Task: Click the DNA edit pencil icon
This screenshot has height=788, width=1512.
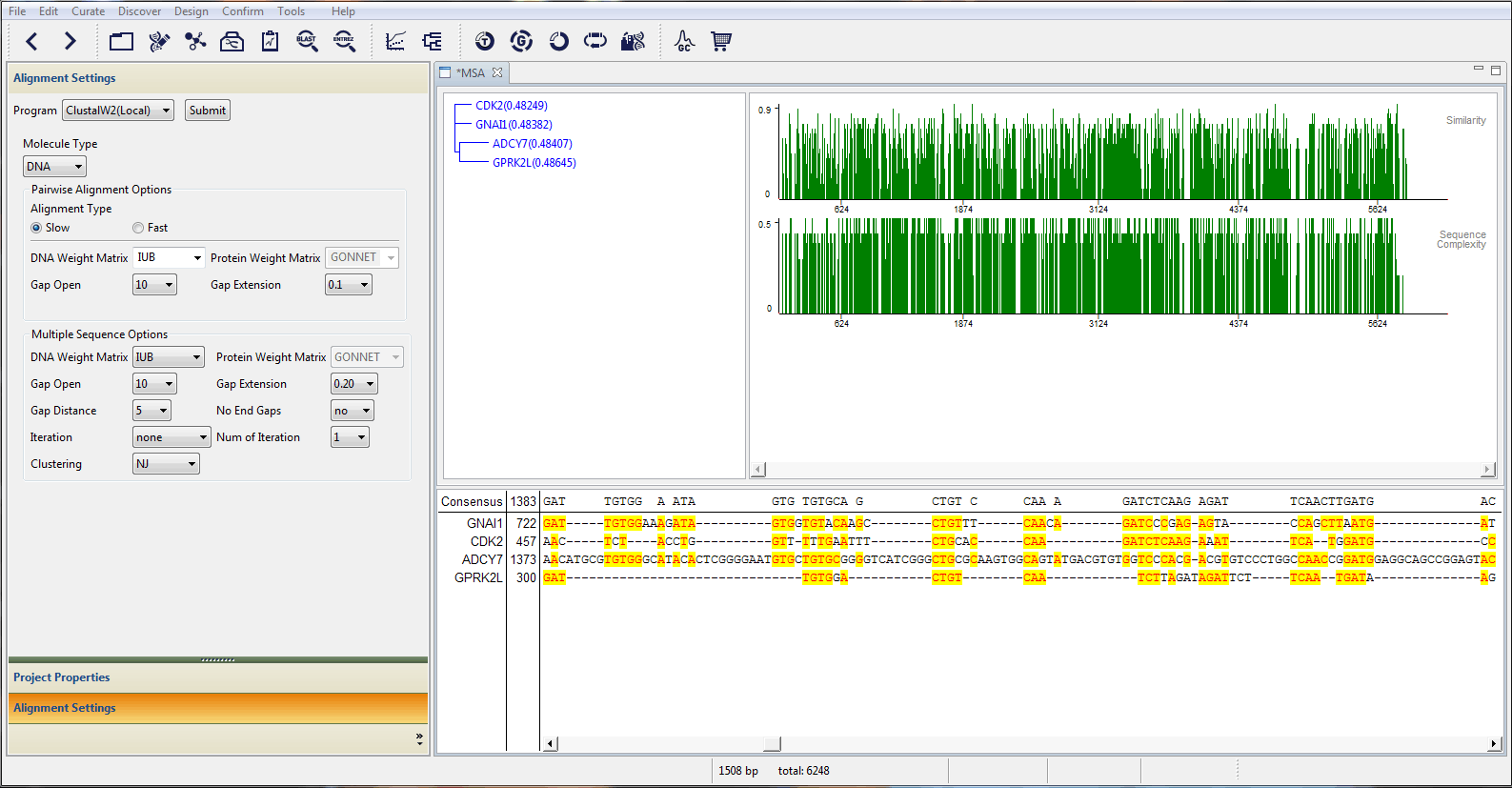Action: tap(159, 41)
